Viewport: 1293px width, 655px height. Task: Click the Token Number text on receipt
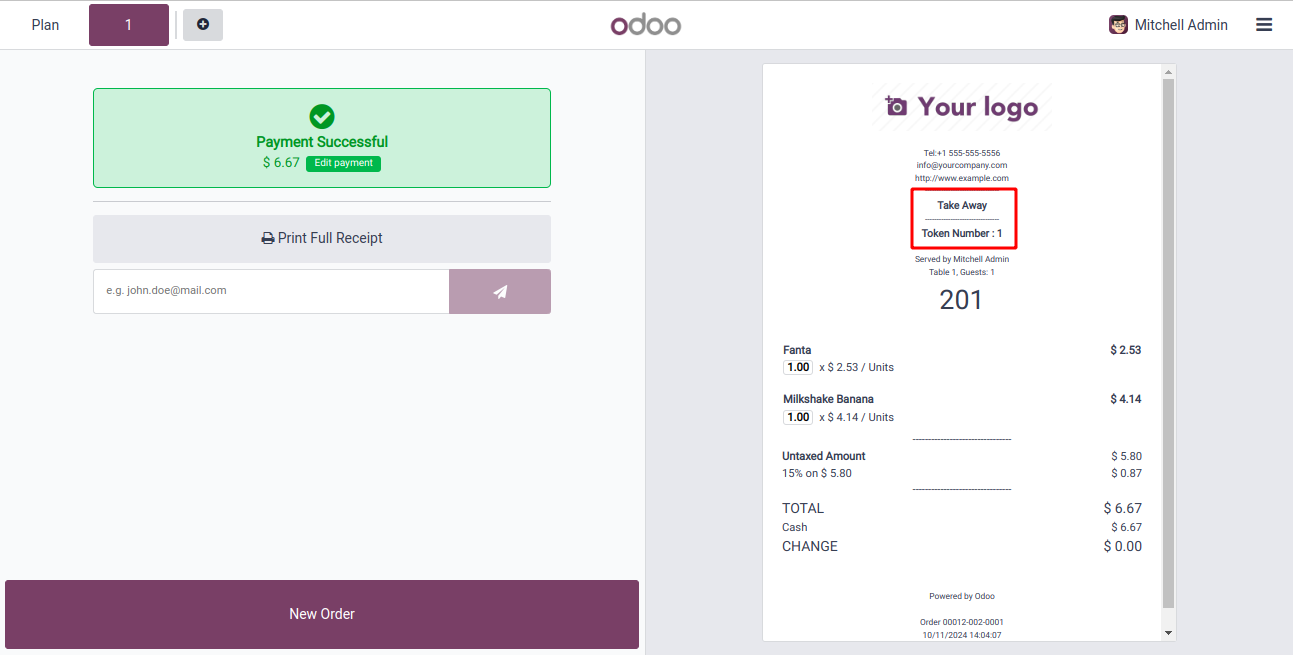962,233
